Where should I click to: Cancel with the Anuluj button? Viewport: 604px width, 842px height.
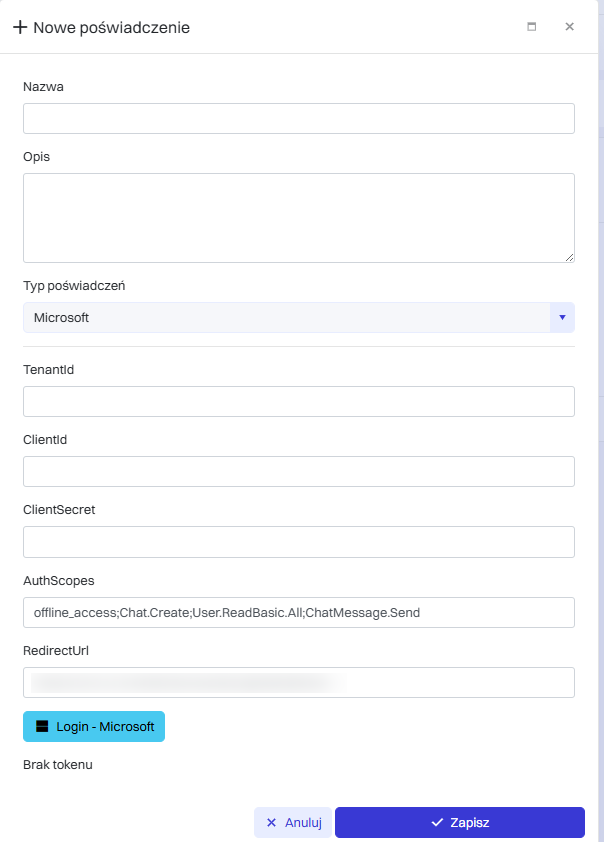point(293,822)
